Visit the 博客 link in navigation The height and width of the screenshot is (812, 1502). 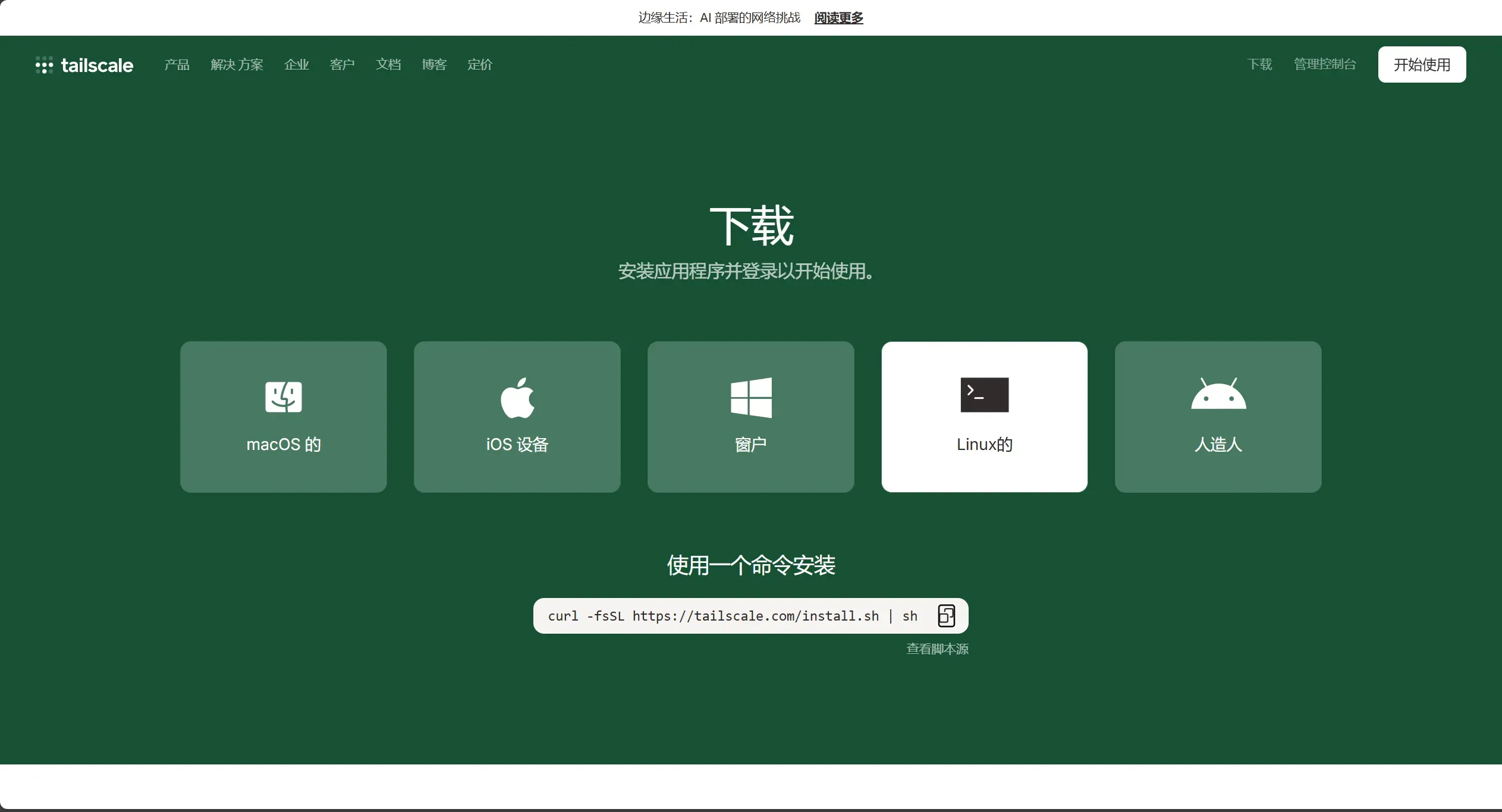click(434, 64)
